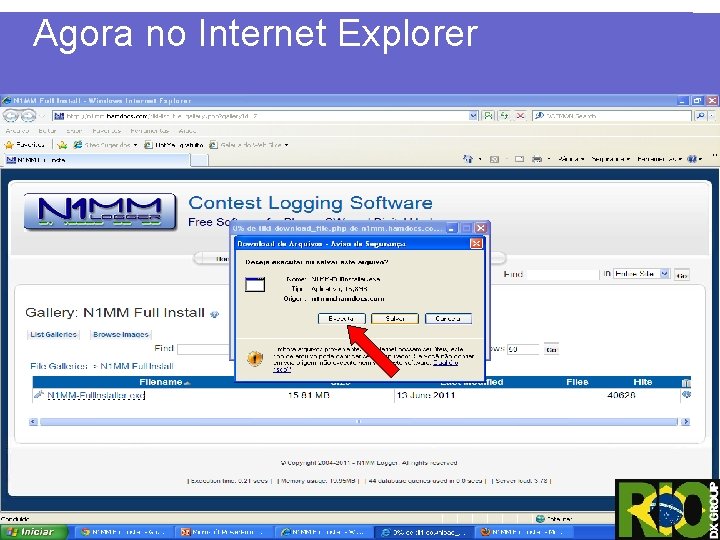The height and width of the screenshot is (540, 720).
Task: Click the red Stop loading icon
Action: (x=520, y=116)
